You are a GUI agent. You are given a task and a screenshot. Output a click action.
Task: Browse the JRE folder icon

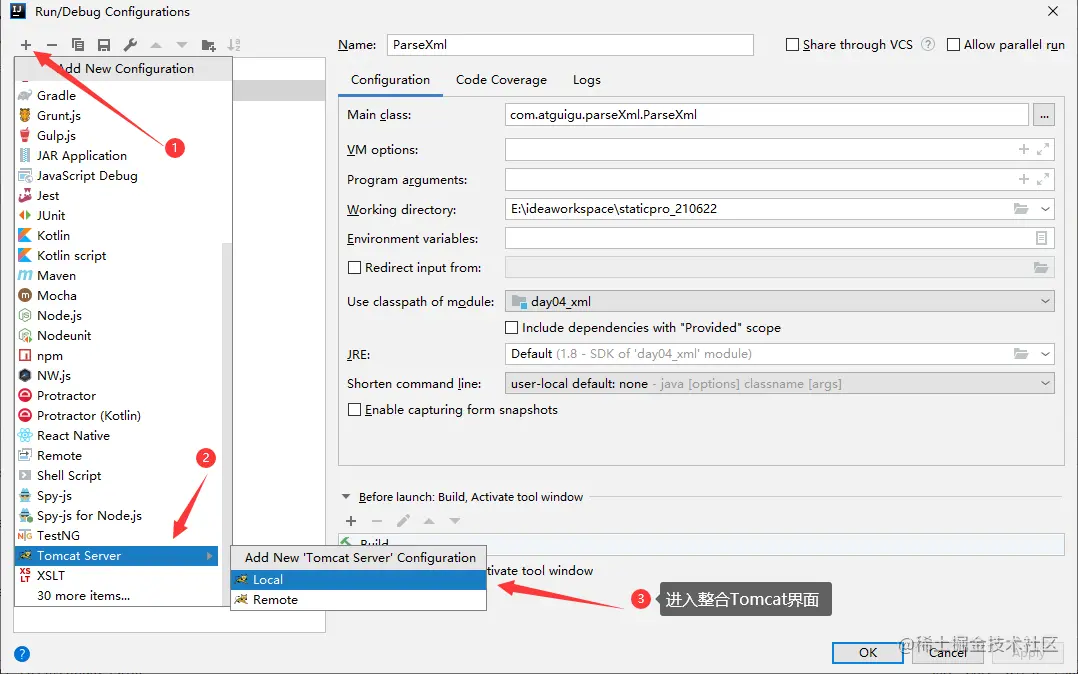point(1021,354)
